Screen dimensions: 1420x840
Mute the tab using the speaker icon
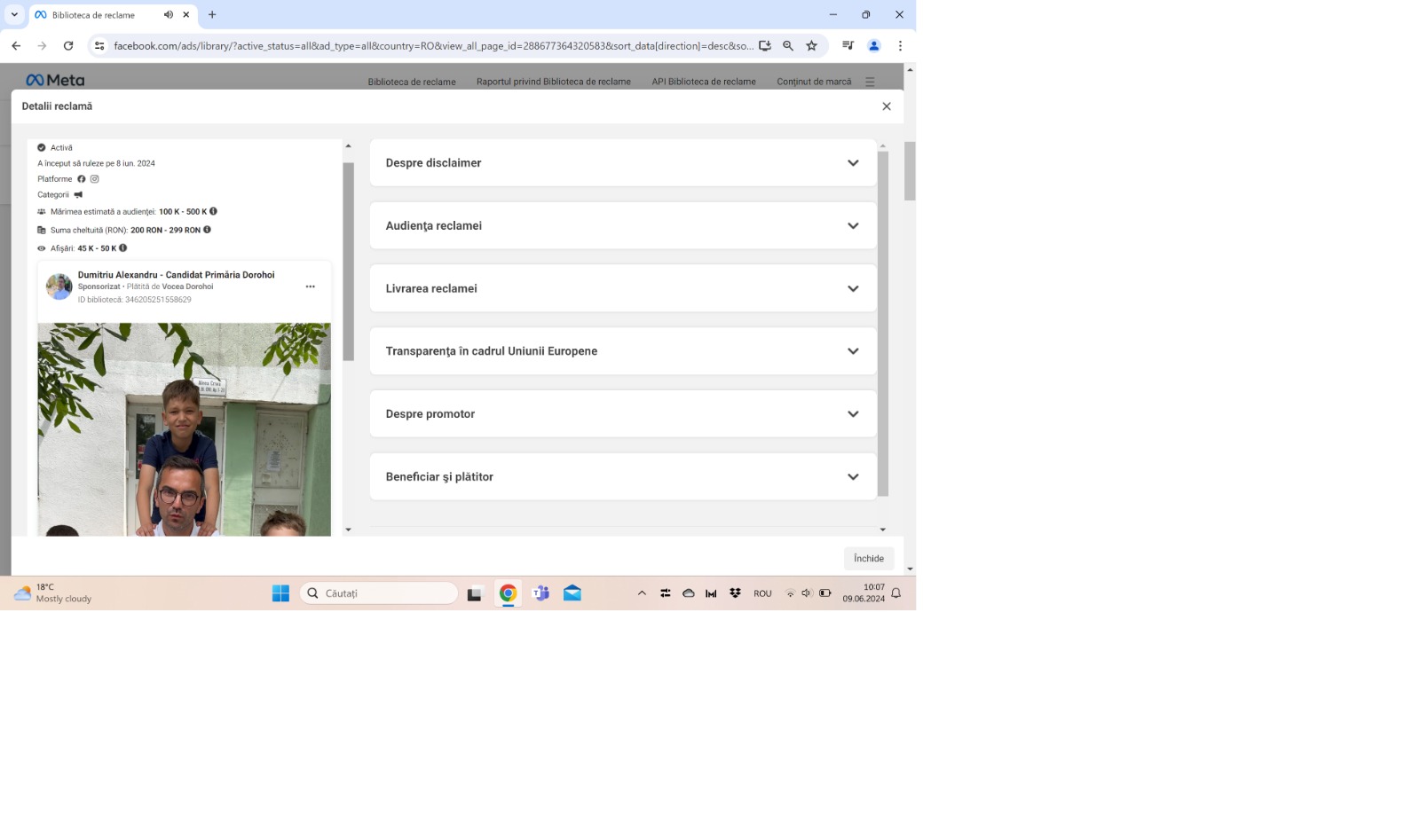(x=168, y=15)
